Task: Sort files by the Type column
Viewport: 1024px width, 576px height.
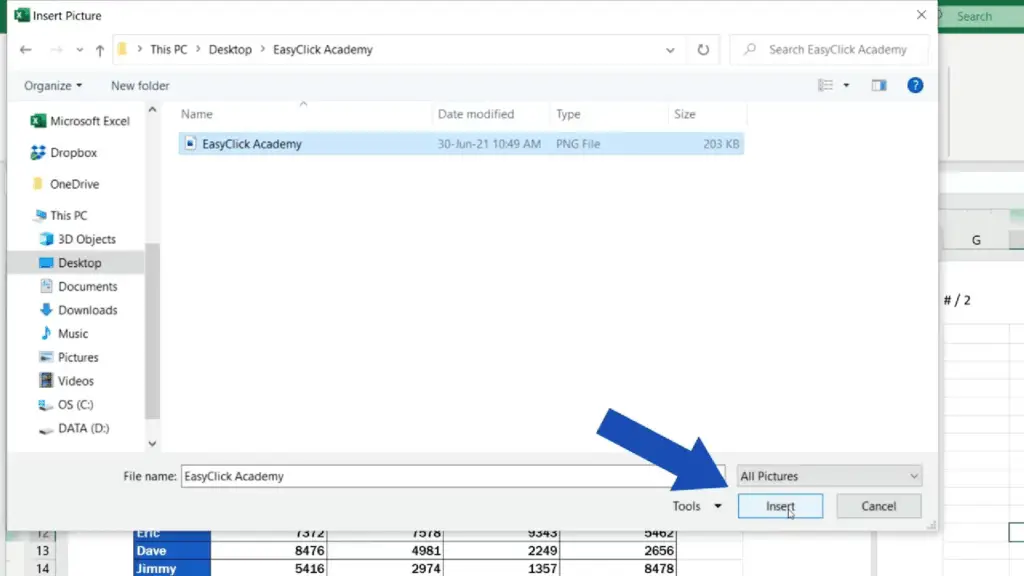Action: (x=568, y=114)
